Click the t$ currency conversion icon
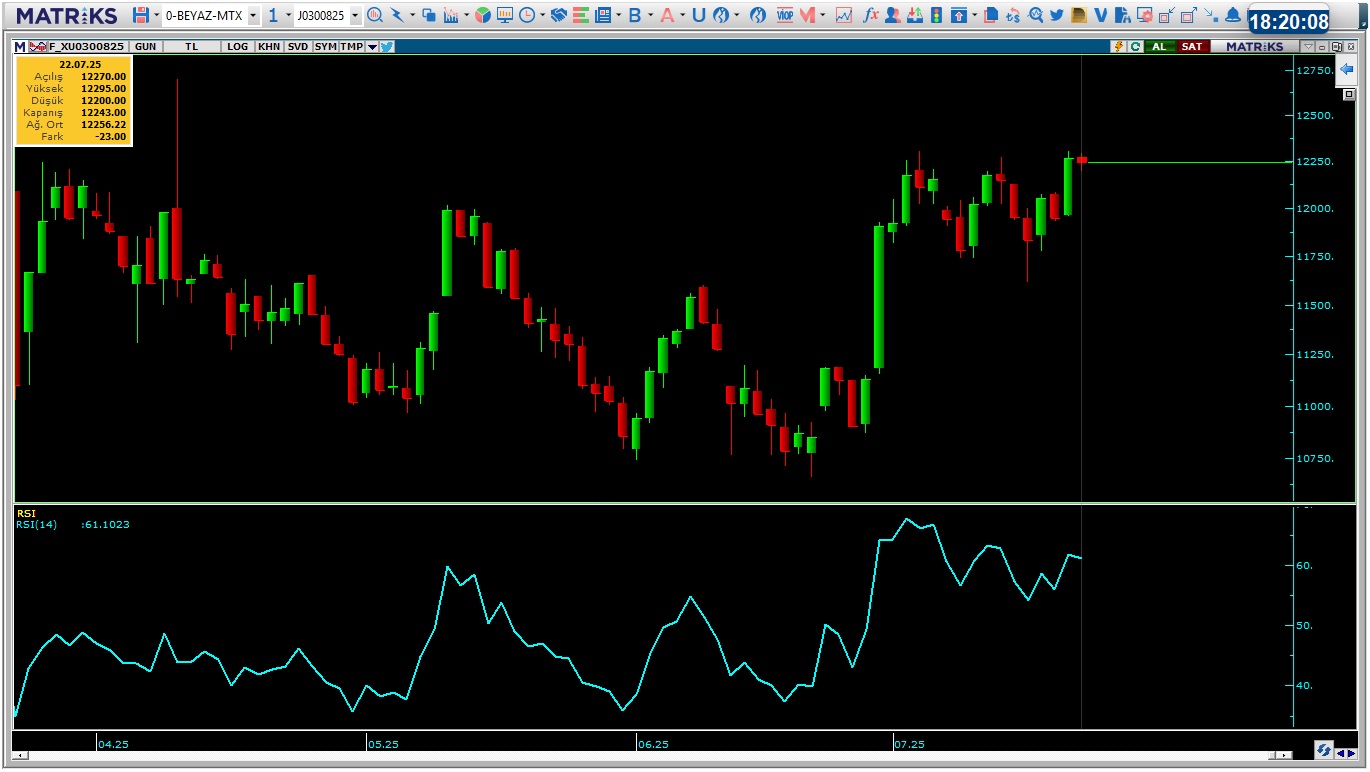Screen dimensions: 1370x772 point(1013,15)
